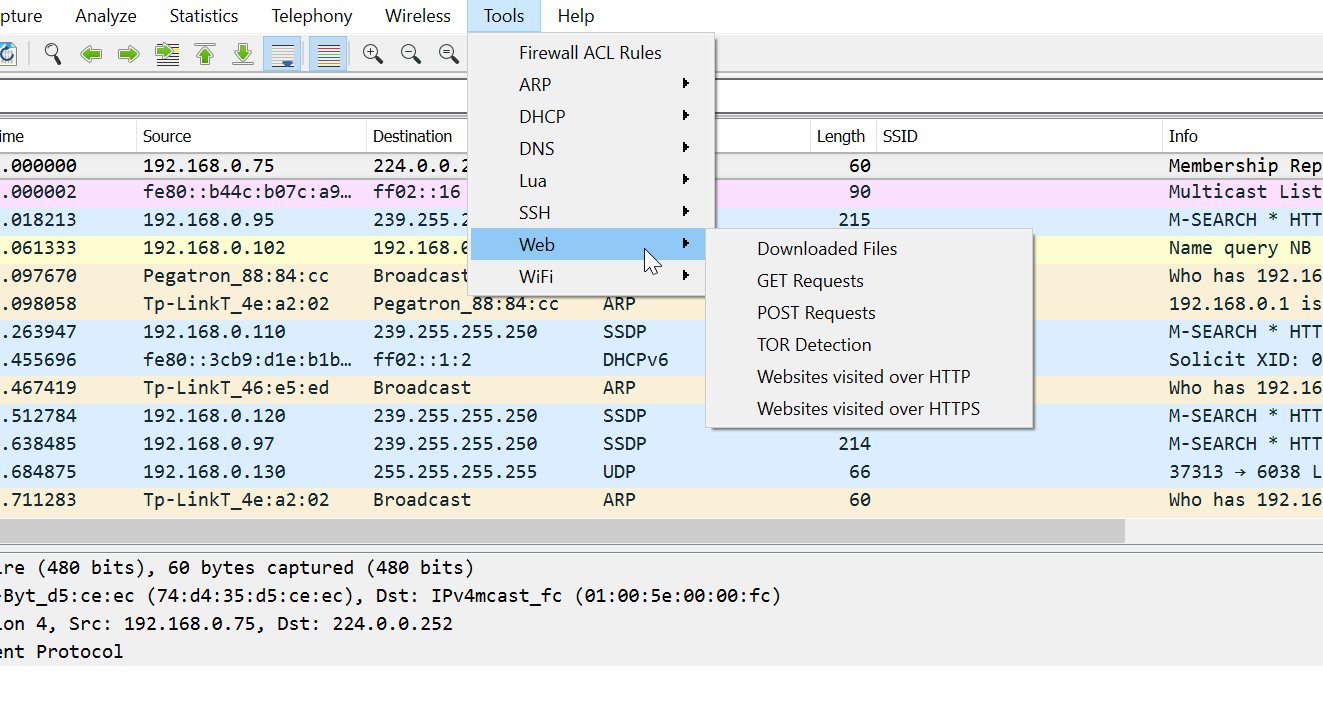
Task: Zoom out on the packet list
Action: click(410, 54)
